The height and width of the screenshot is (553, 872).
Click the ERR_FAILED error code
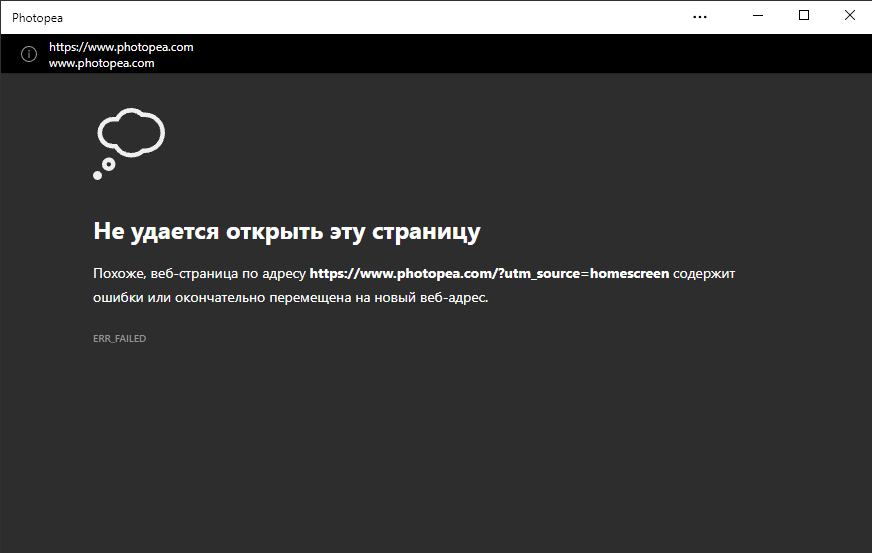(x=120, y=338)
